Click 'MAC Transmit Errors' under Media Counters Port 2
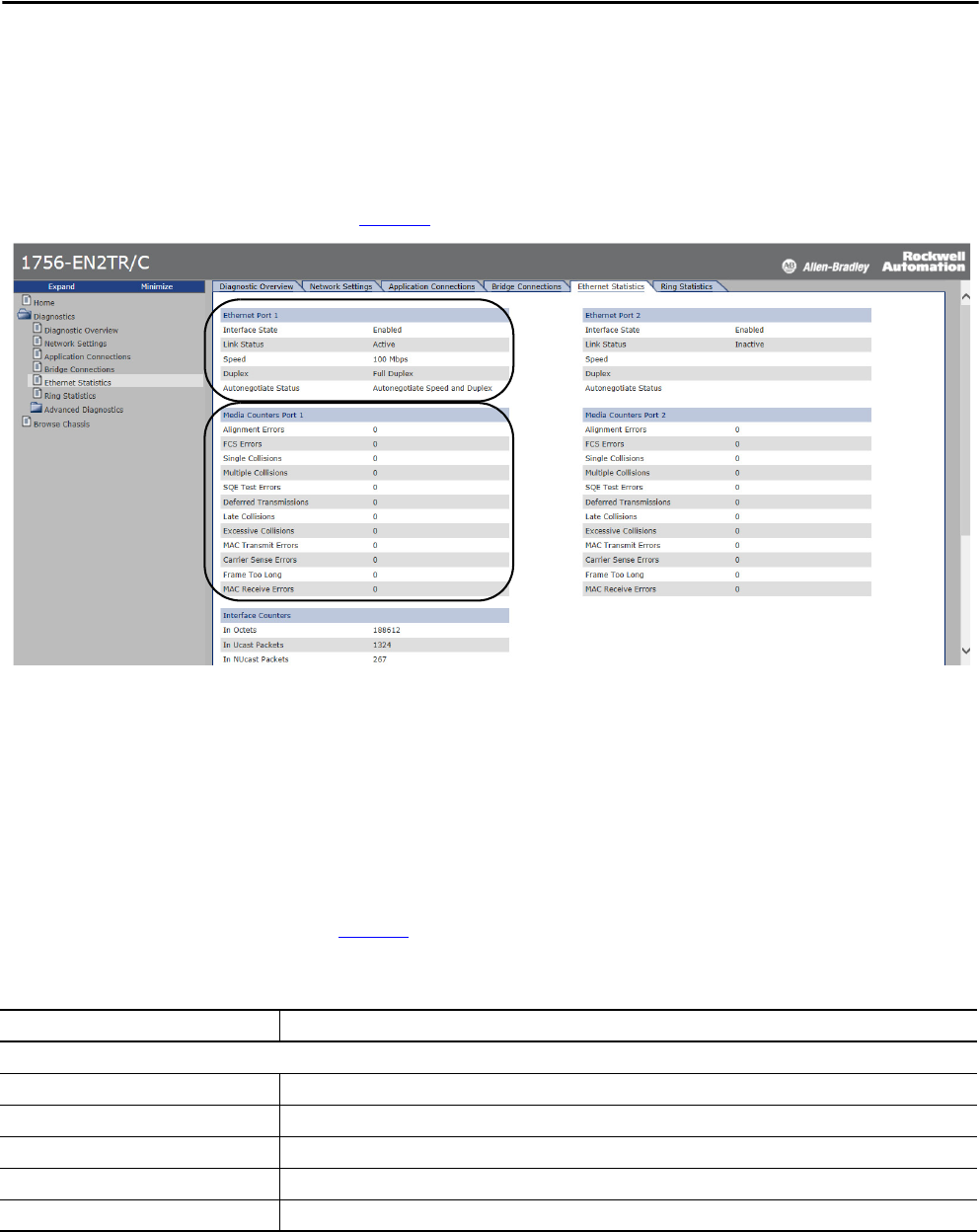The width and height of the screenshot is (979, 1232). (623, 545)
